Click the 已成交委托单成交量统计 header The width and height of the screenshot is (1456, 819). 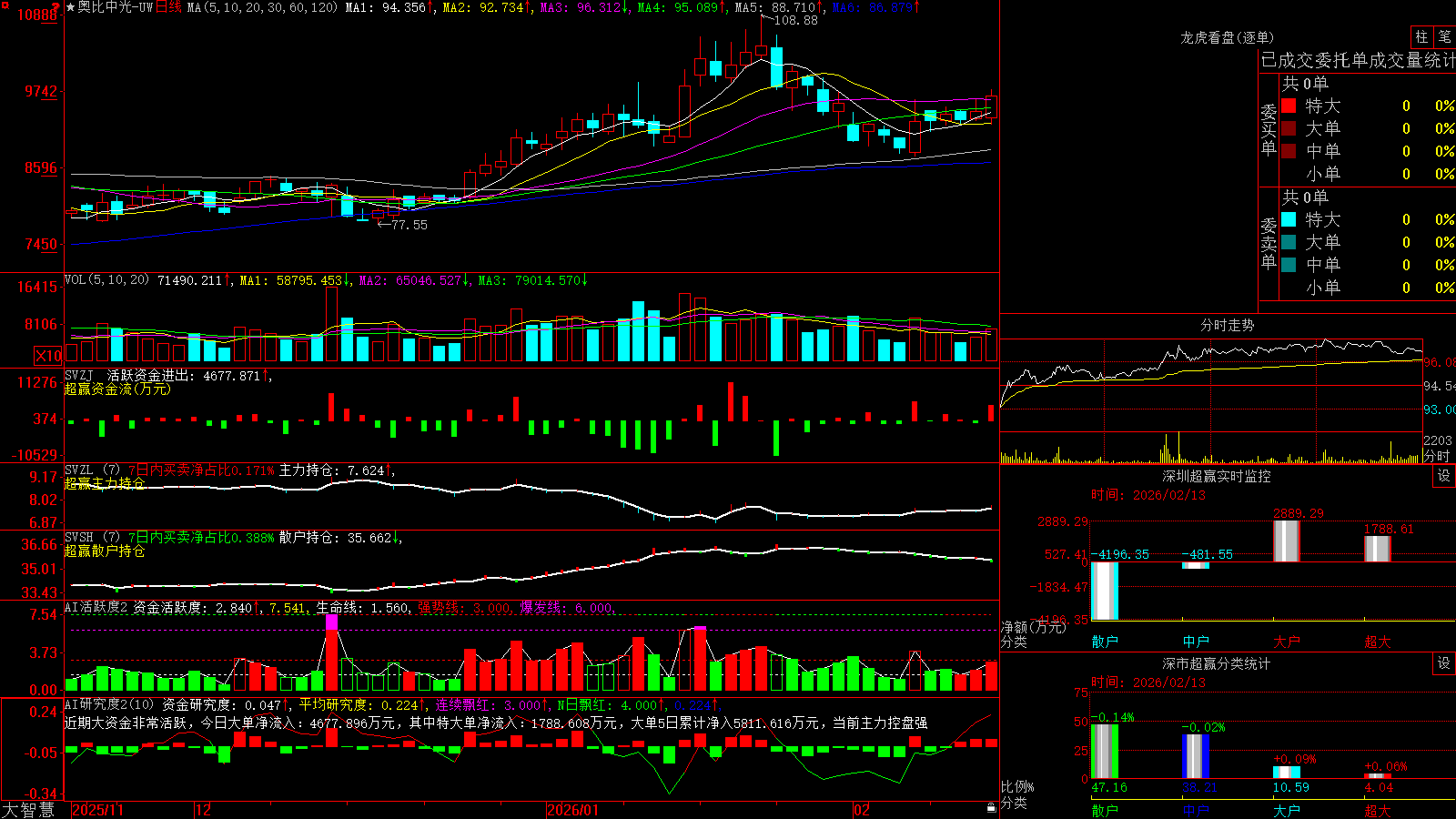point(1358,60)
